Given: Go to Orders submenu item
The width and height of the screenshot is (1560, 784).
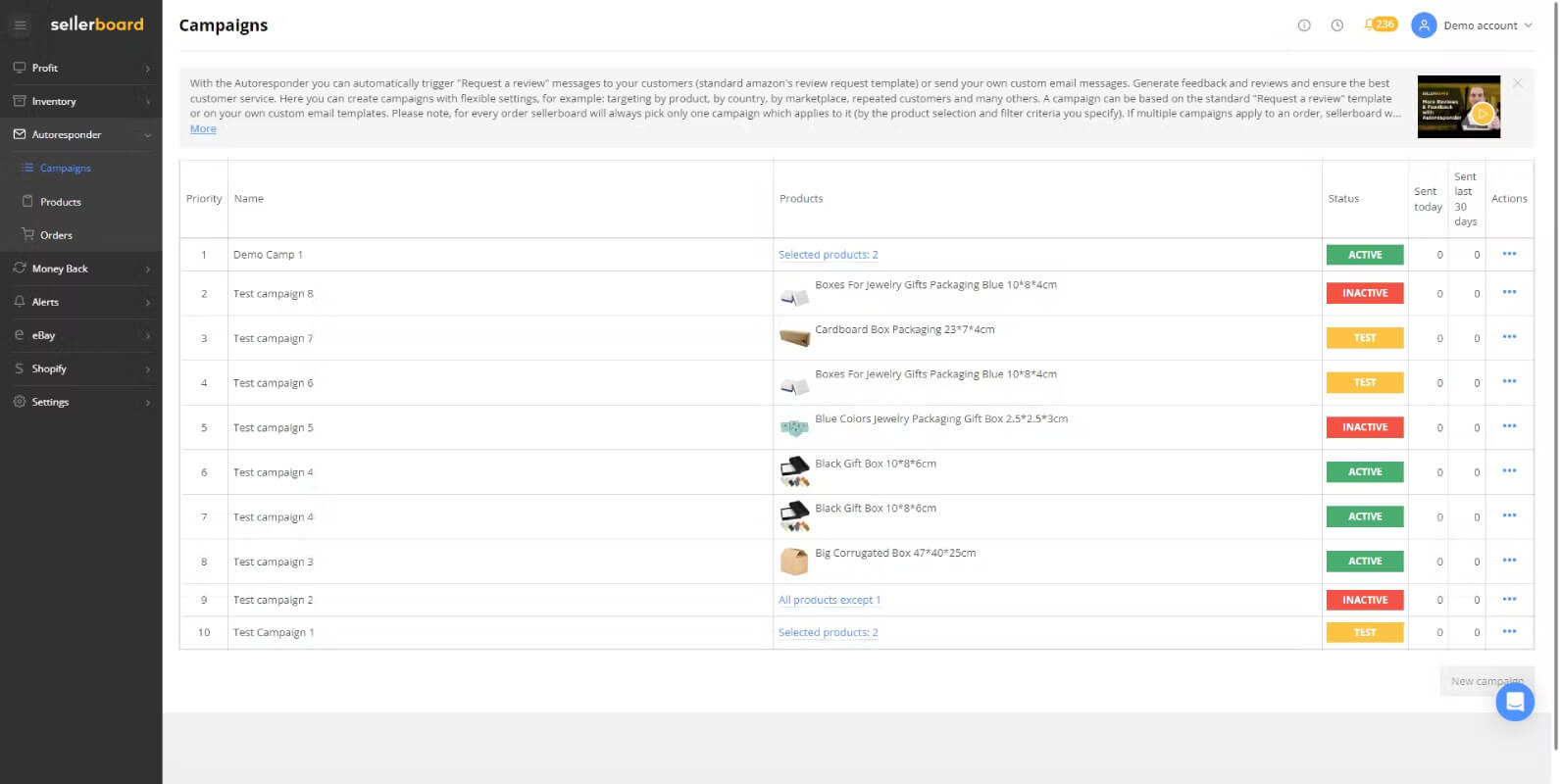Looking at the screenshot, I should pyautogui.click(x=56, y=235).
